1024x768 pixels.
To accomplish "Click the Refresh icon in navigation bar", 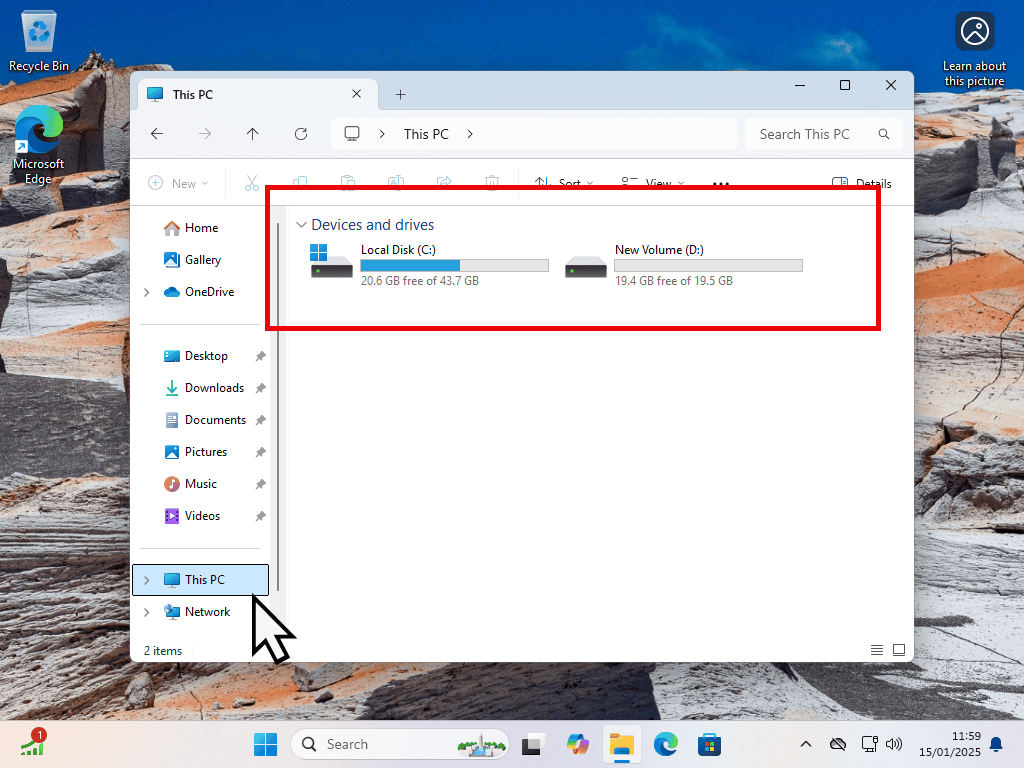I will point(301,134).
